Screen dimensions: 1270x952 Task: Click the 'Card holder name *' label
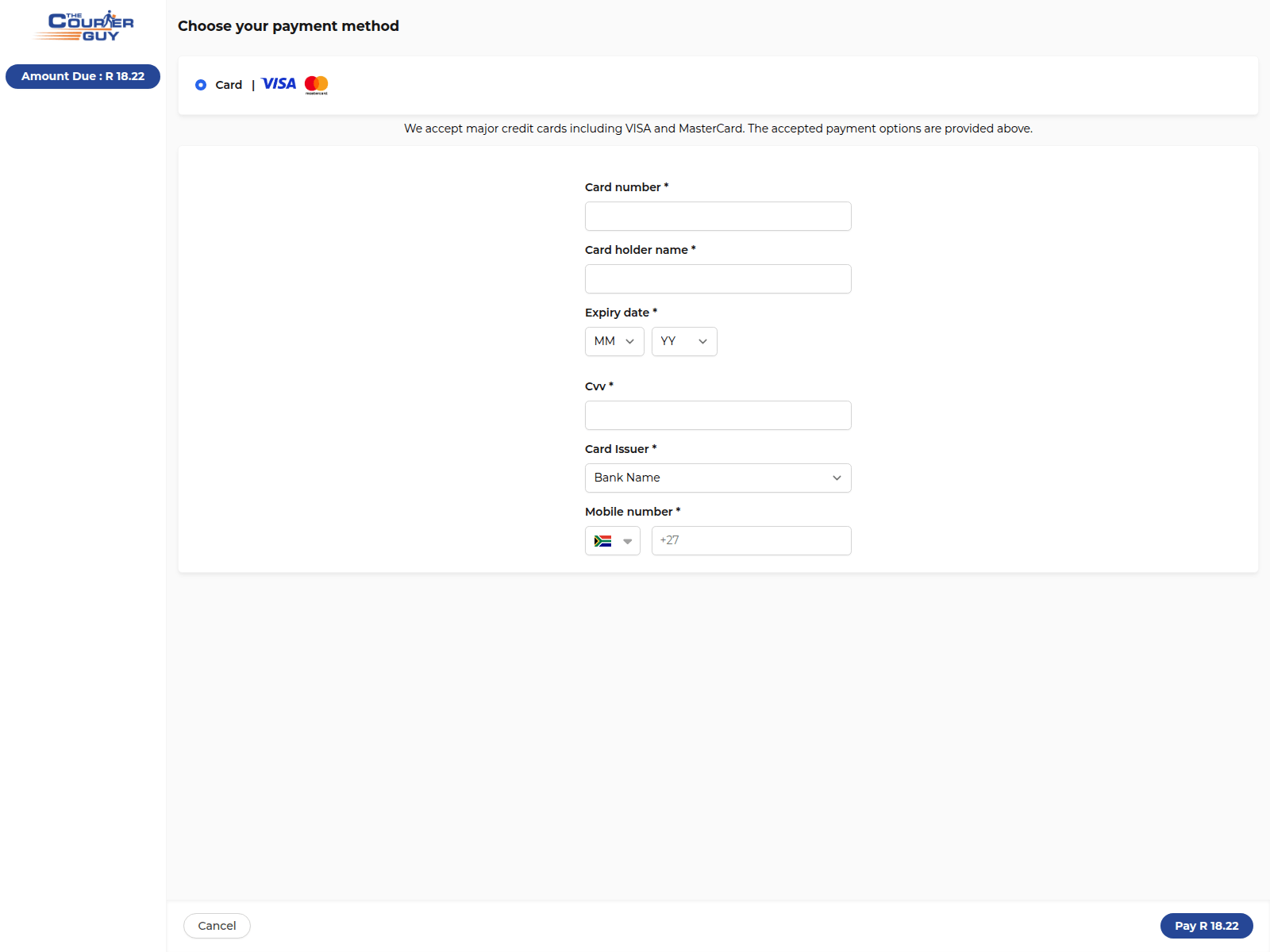[641, 250]
